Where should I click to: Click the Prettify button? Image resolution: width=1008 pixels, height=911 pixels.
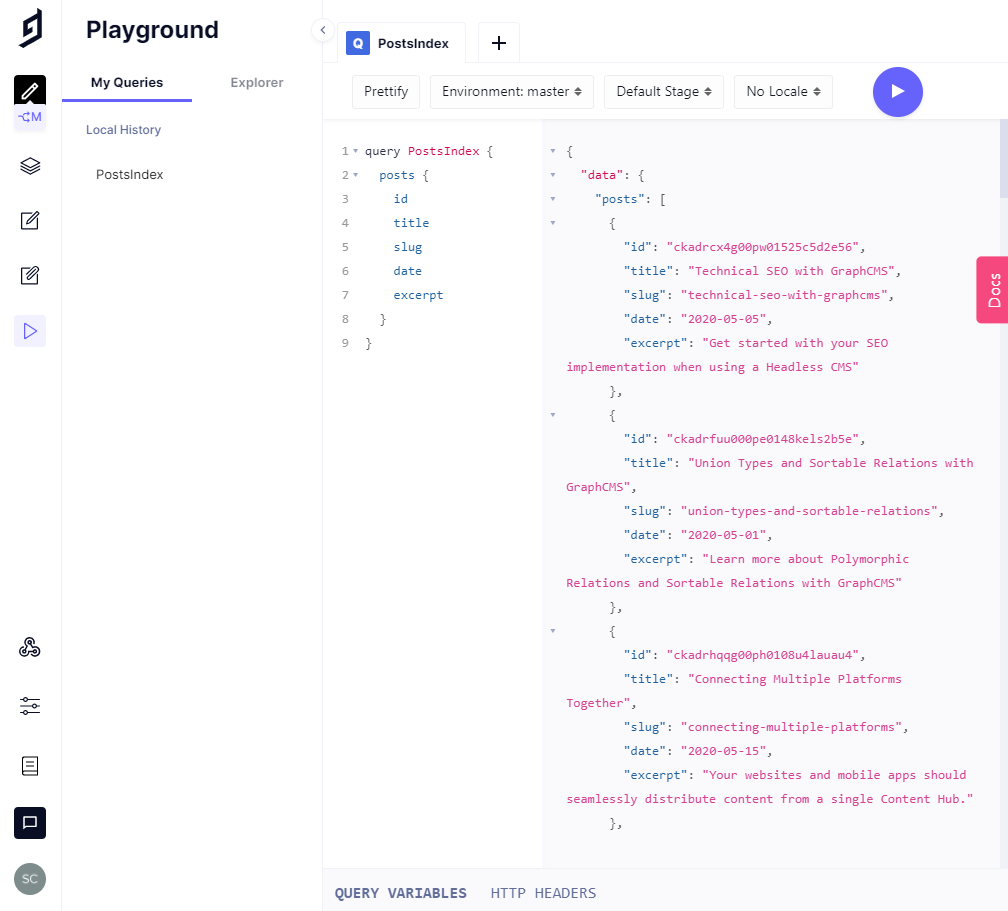(x=385, y=91)
